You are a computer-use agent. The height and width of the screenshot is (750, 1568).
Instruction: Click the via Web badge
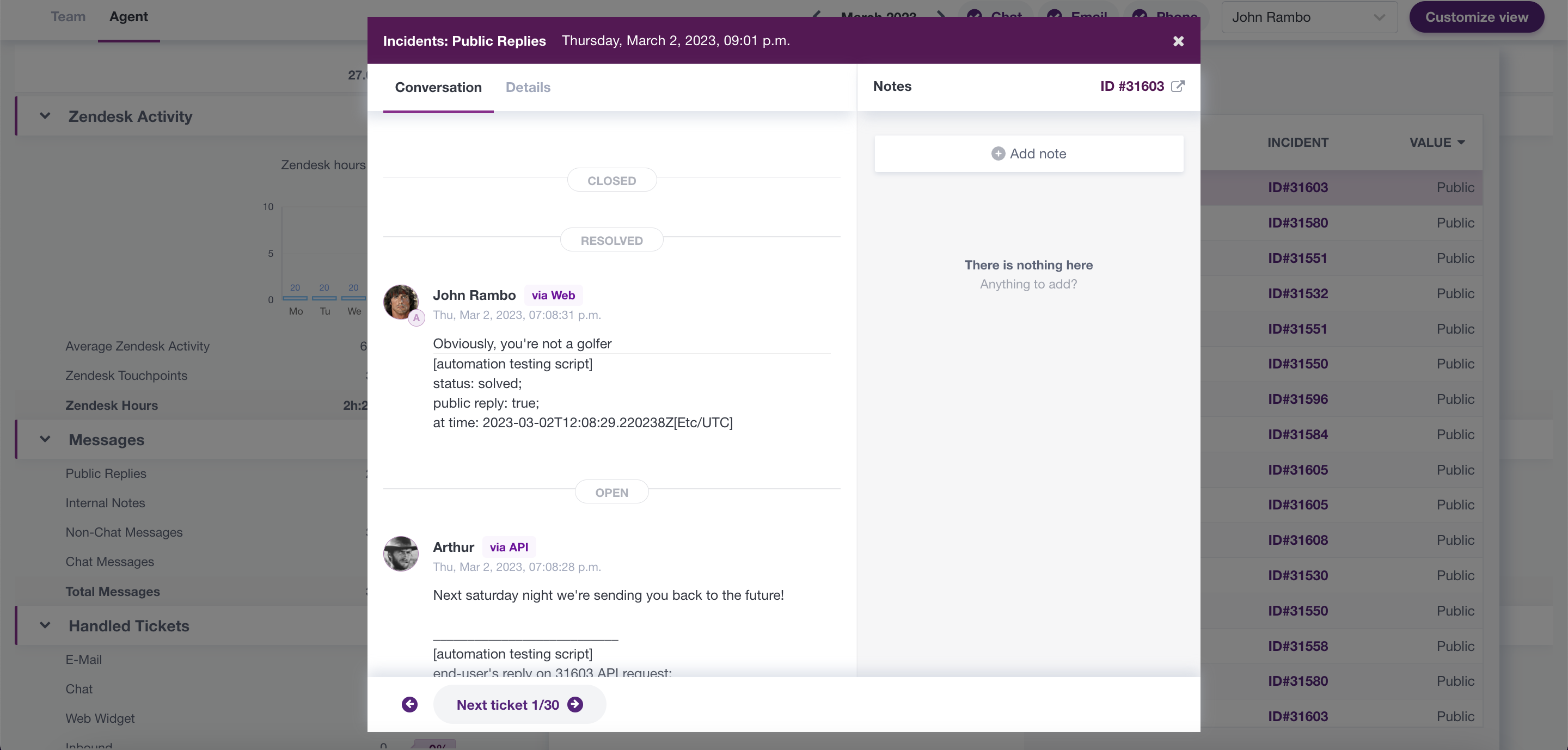553,296
